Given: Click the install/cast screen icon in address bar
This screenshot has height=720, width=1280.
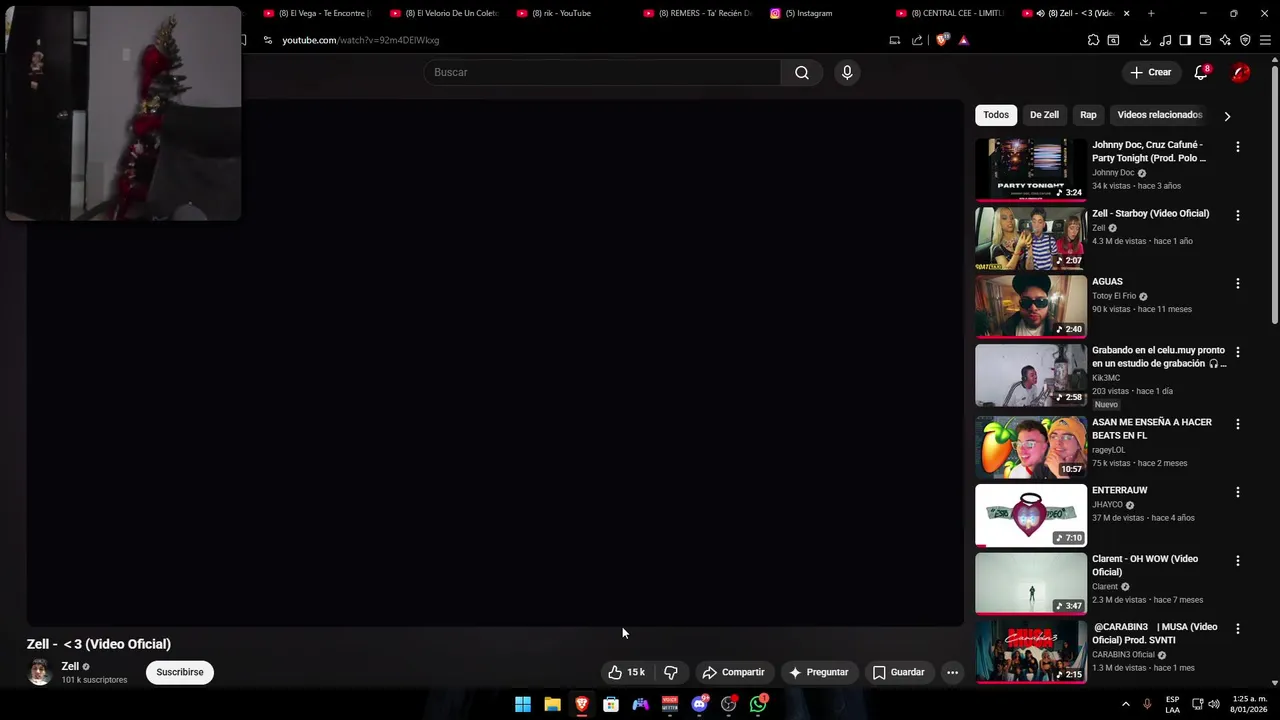Looking at the screenshot, I should coord(894,40).
